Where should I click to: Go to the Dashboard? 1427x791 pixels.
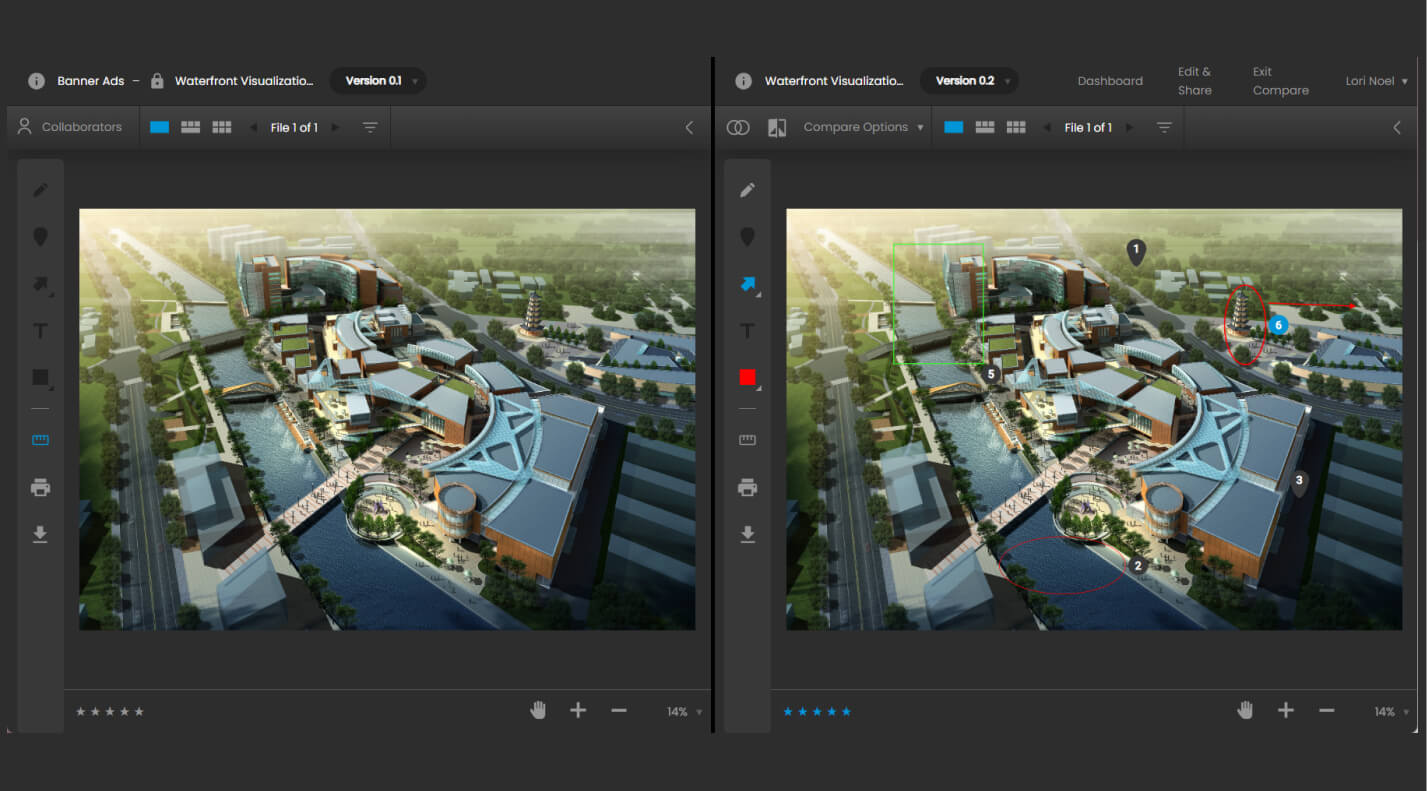[x=1110, y=81]
